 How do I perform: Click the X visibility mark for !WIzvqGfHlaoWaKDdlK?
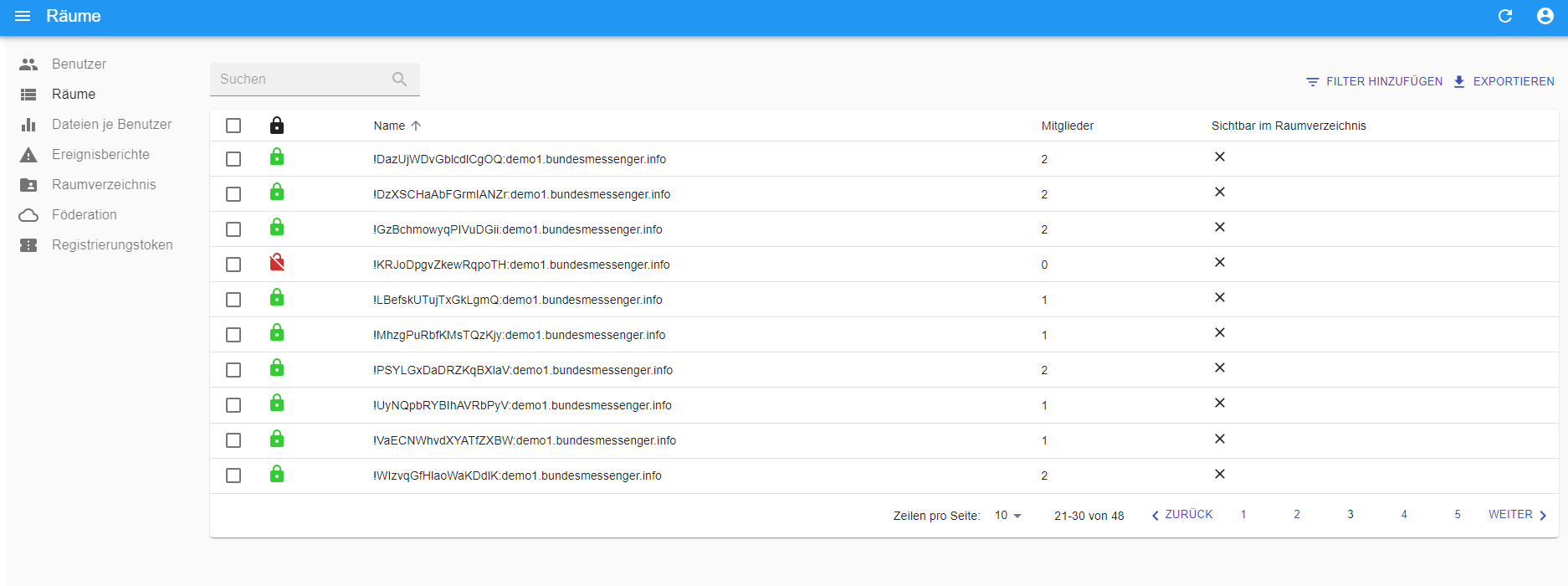tap(1220, 474)
